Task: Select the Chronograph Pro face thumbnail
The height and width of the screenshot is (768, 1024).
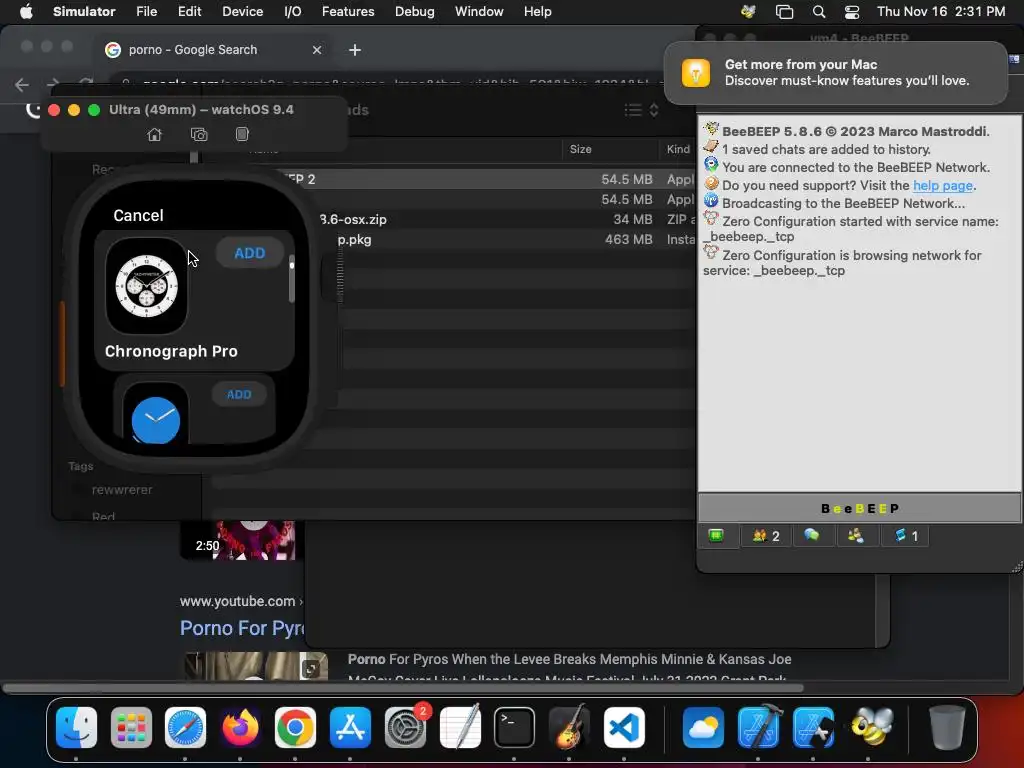Action: tap(146, 286)
